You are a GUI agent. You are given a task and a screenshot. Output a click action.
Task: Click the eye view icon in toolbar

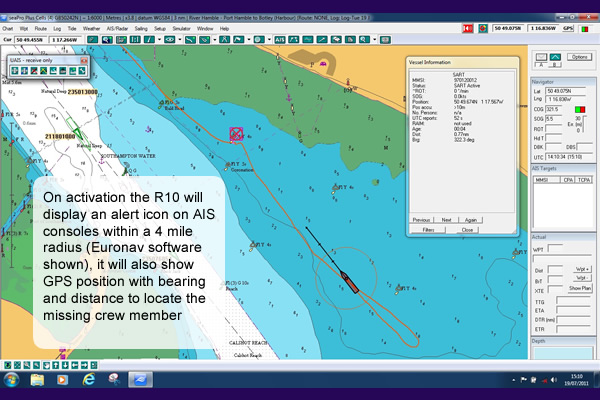click(168, 38)
